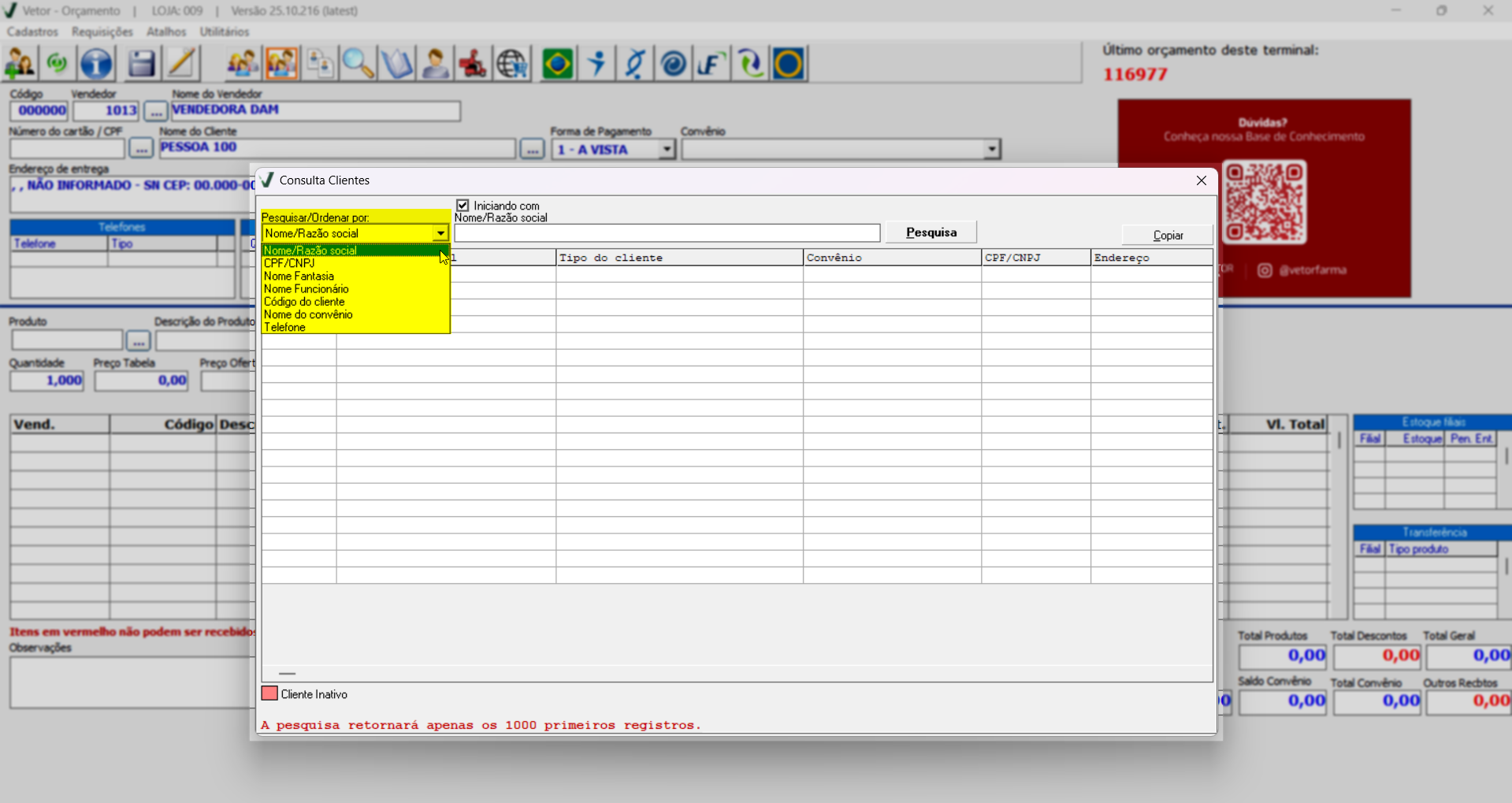Click the red Cliente Inativo color swatch
This screenshot has height=803, width=1512.
pos(269,693)
